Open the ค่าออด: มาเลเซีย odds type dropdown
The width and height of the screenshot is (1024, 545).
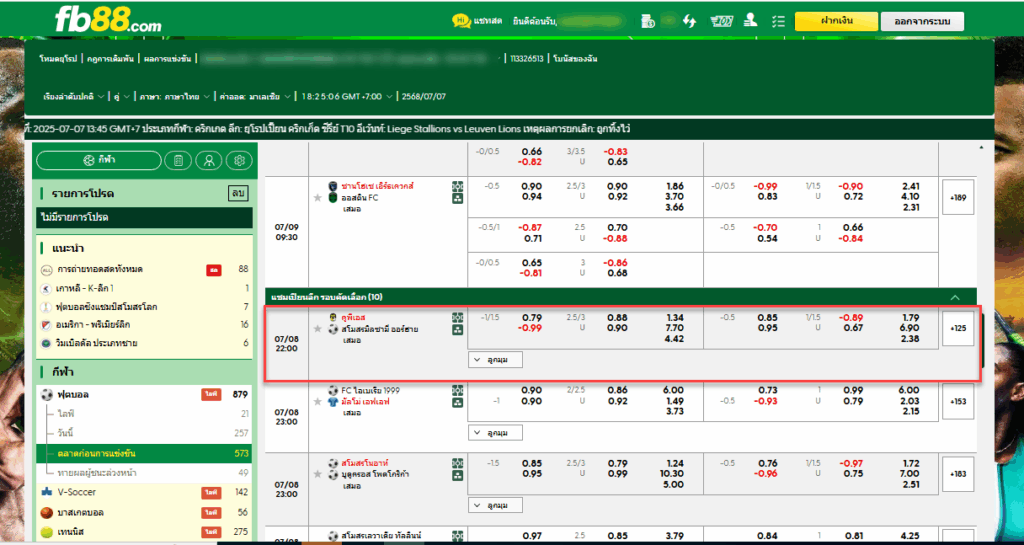(255, 97)
